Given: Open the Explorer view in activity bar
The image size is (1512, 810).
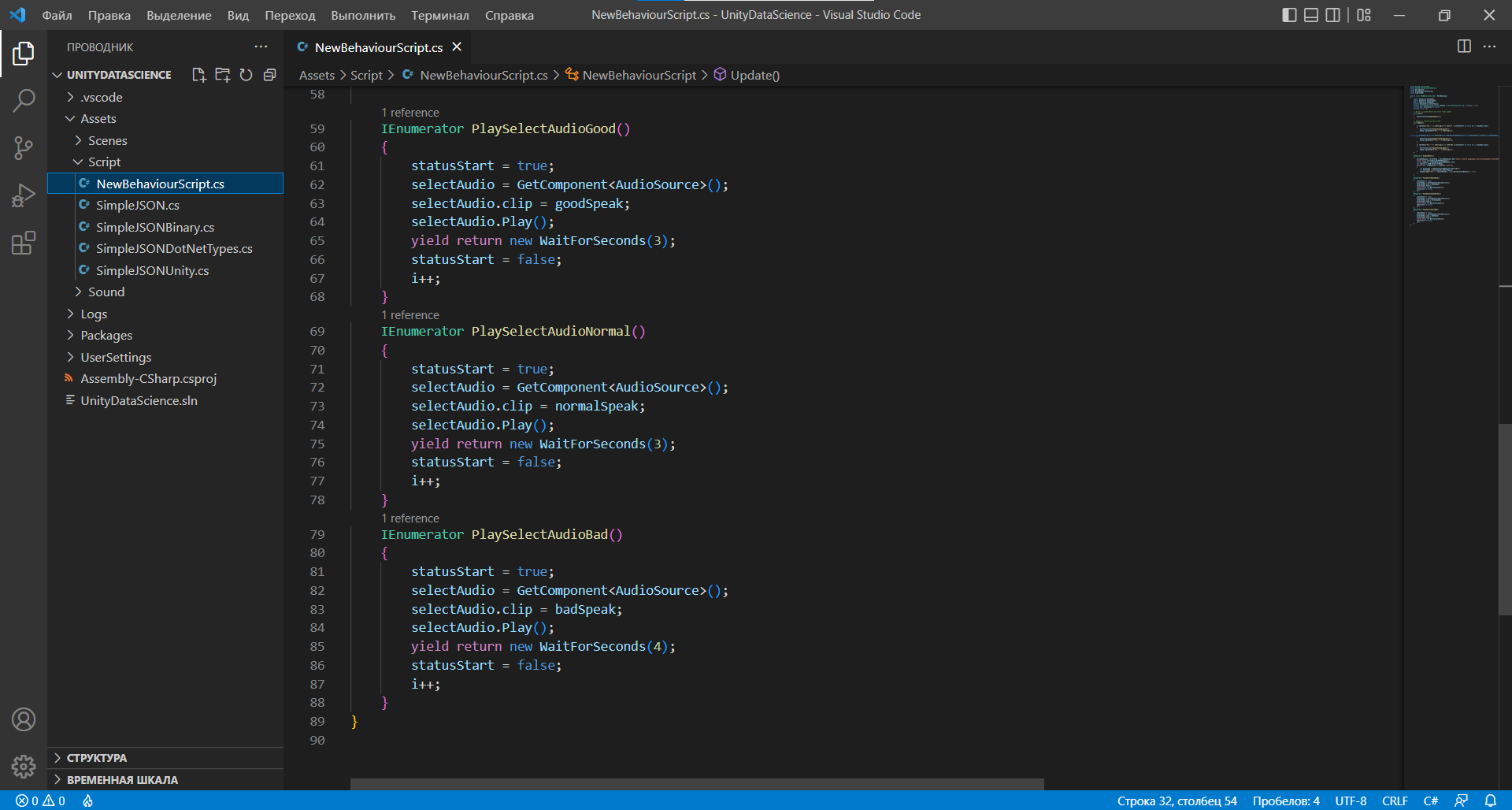Looking at the screenshot, I should (24, 54).
